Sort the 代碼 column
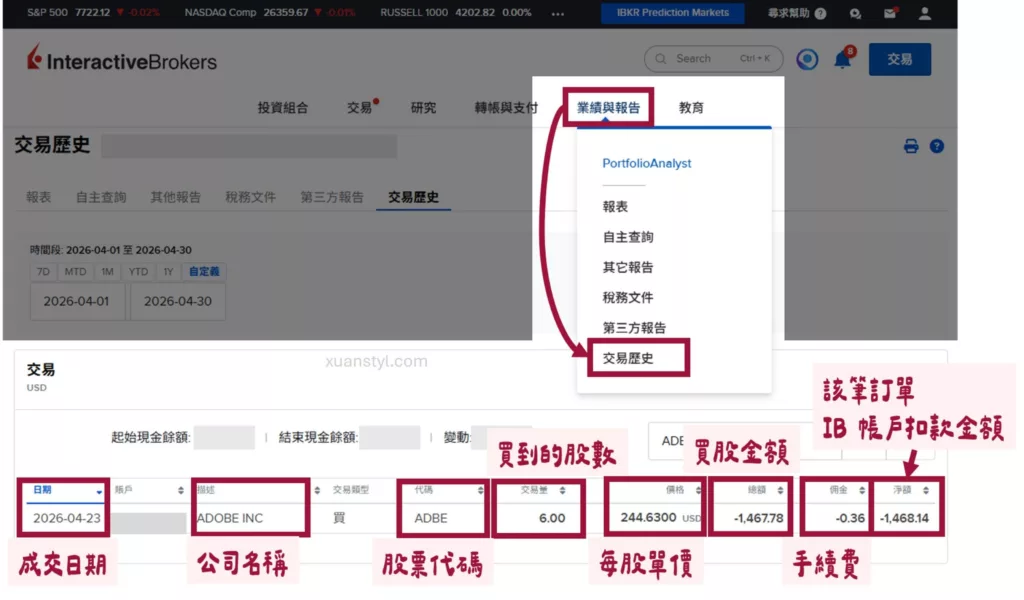This screenshot has width=1024, height=600. [x=480, y=490]
